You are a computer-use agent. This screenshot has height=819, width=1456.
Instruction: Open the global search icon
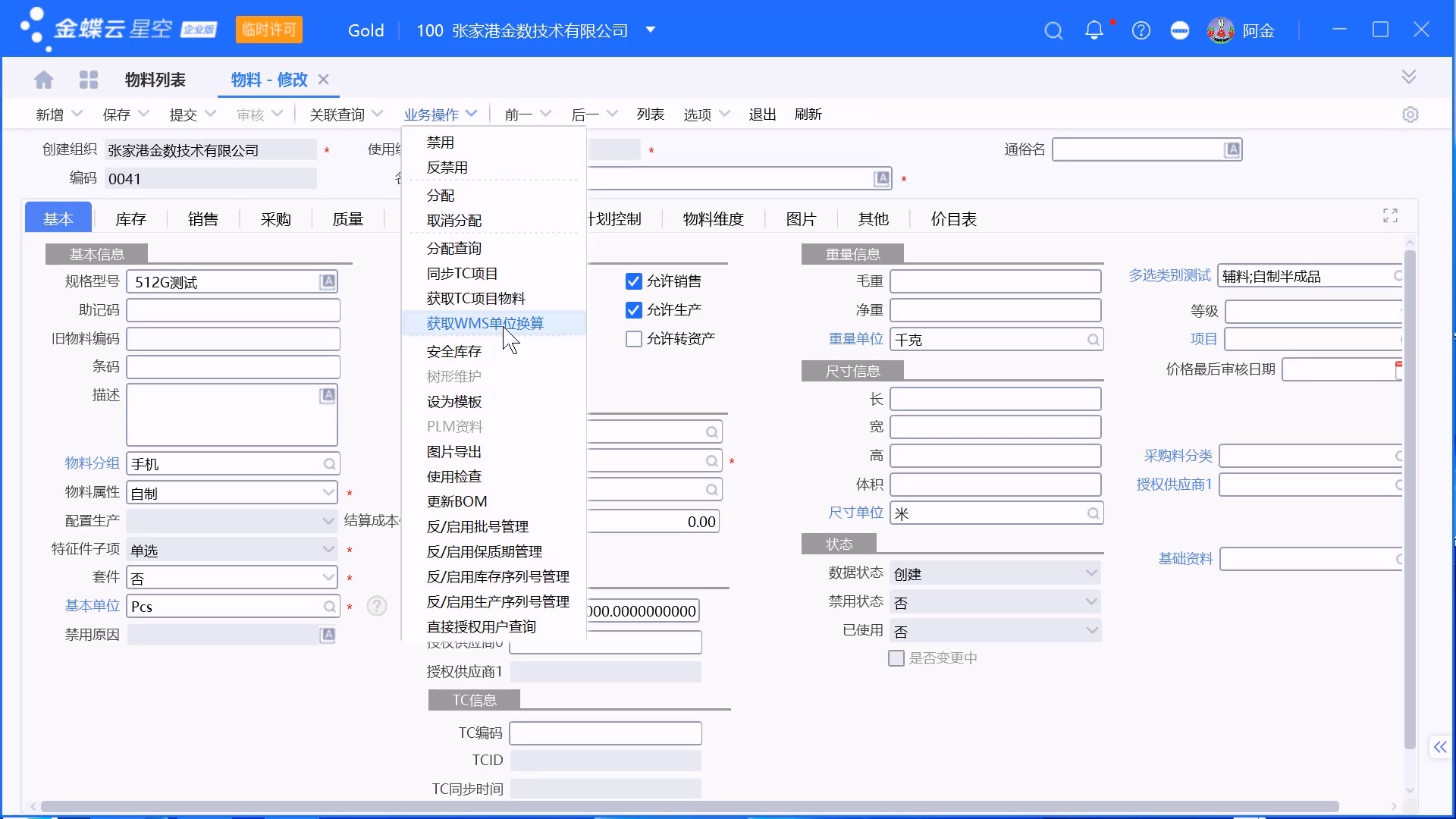[x=1053, y=31]
